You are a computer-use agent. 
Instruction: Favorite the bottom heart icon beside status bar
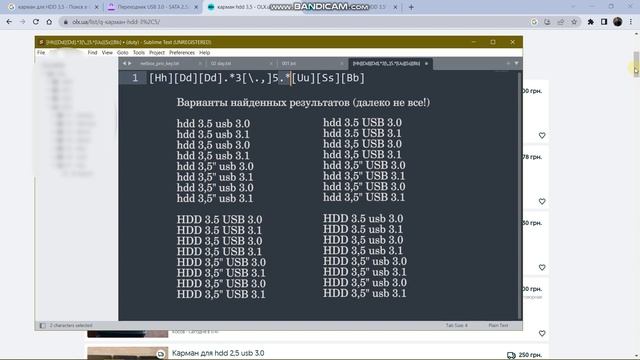pyautogui.click(x=542, y=333)
